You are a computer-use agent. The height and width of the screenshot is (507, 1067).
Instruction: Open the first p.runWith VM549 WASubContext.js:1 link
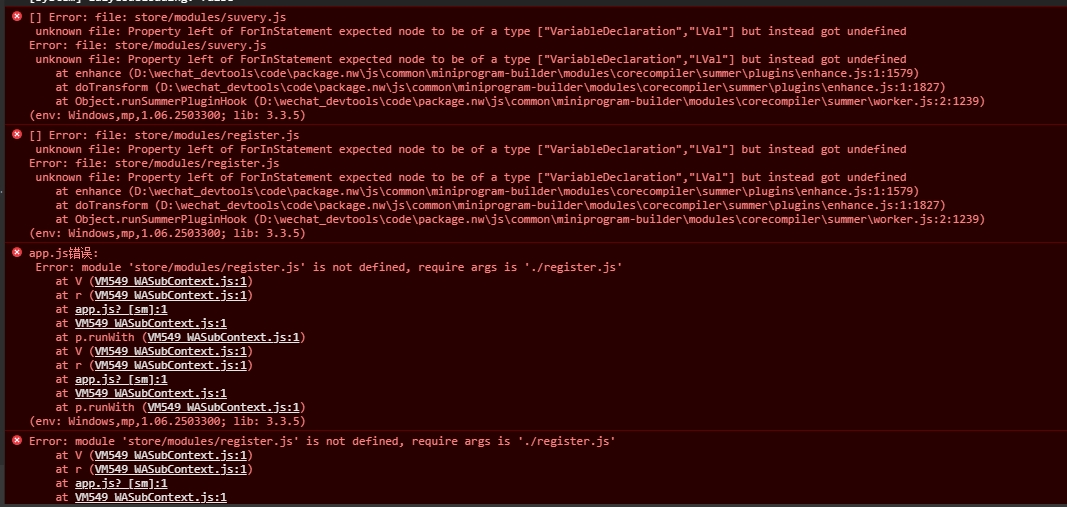[x=224, y=338]
